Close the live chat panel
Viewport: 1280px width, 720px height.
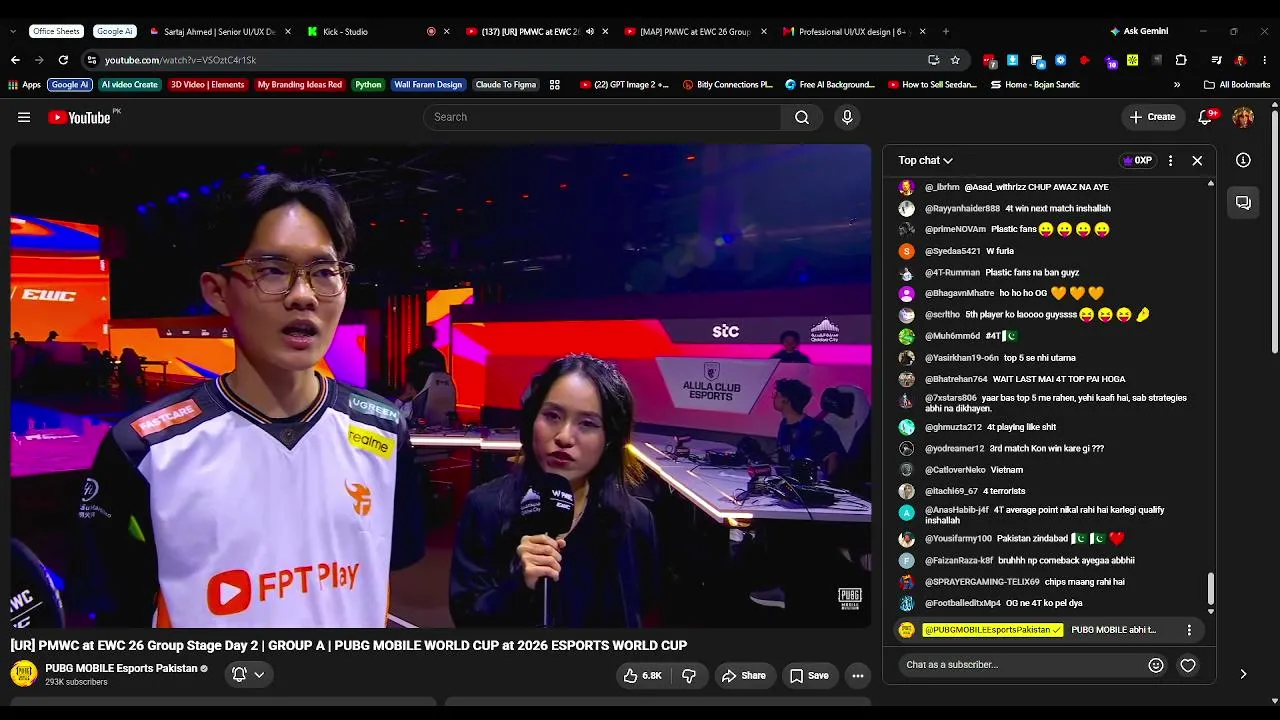coord(1197,160)
